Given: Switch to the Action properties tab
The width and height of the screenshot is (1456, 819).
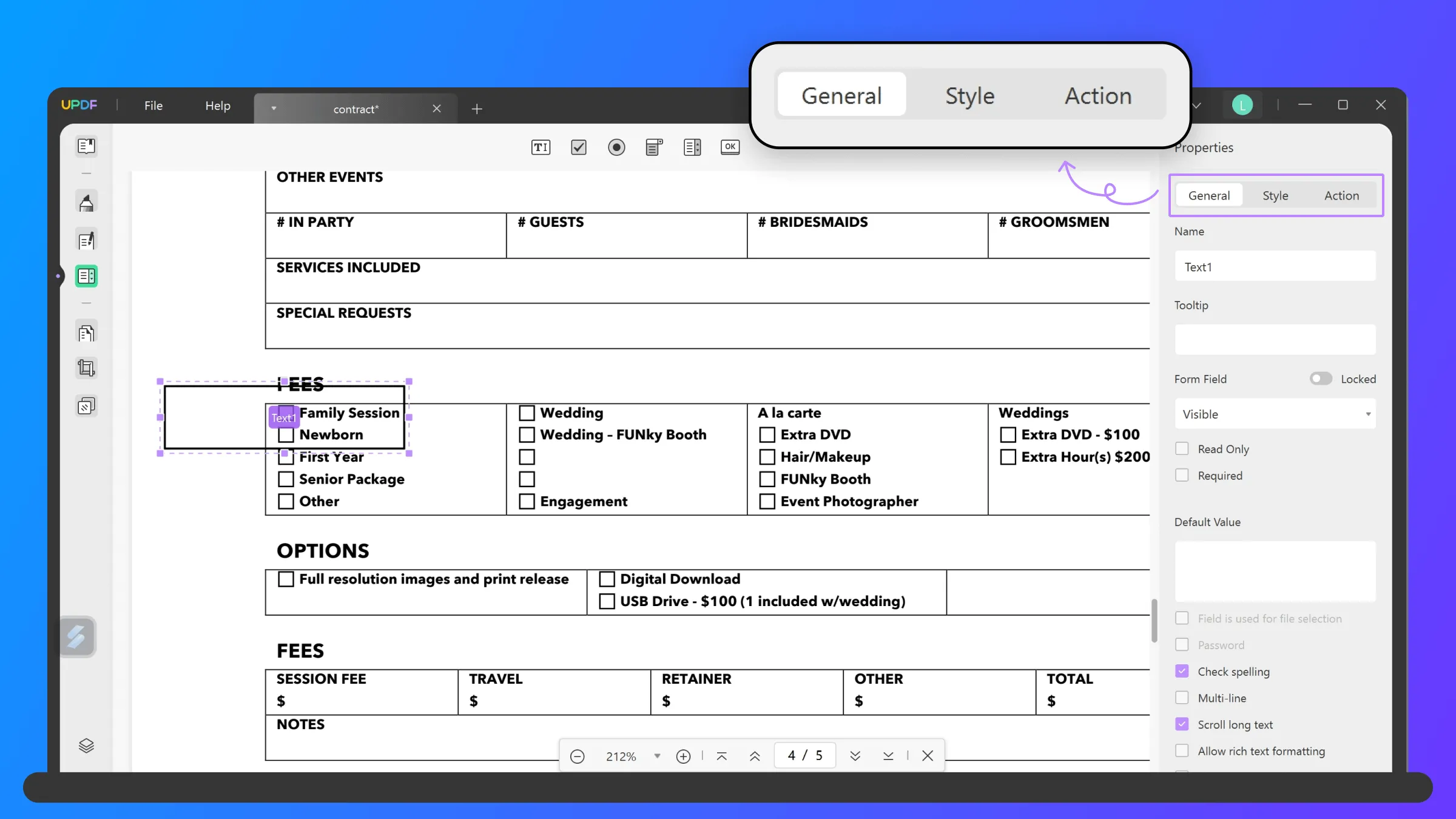Looking at the screenshot, I should click(x=1341, y=195).
